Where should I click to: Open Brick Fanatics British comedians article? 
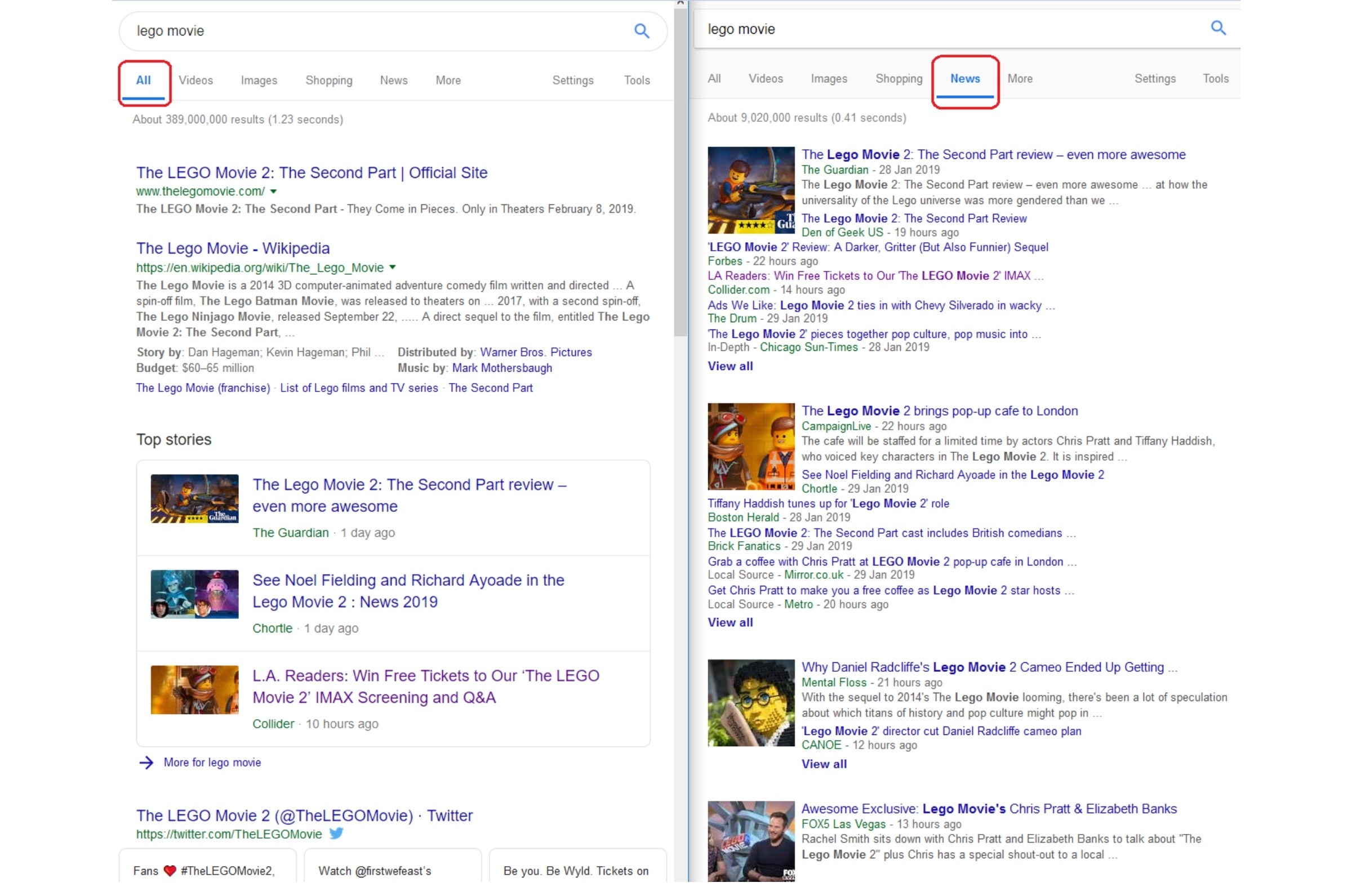891,533
